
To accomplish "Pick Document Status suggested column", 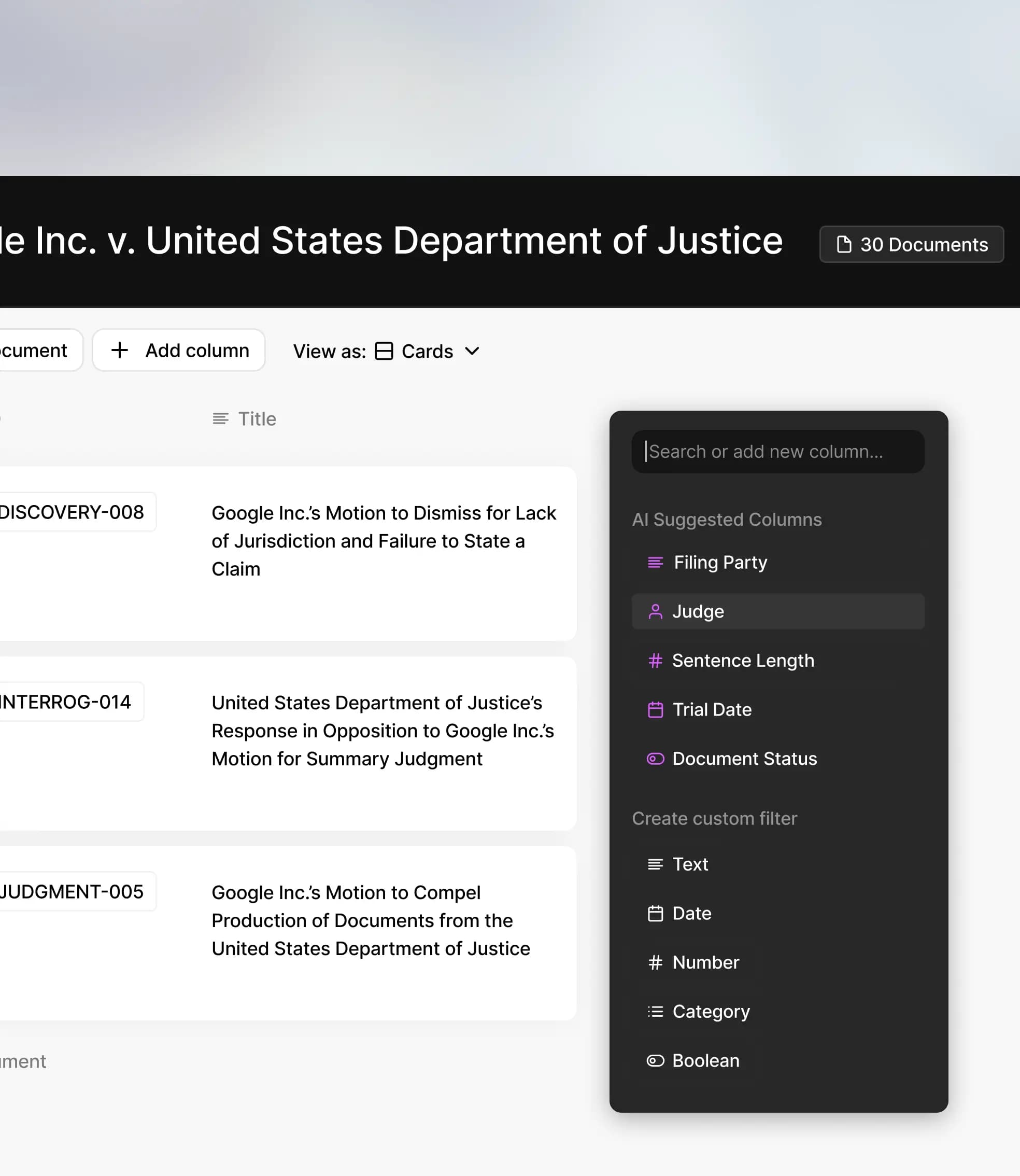I will click(778, 759).
